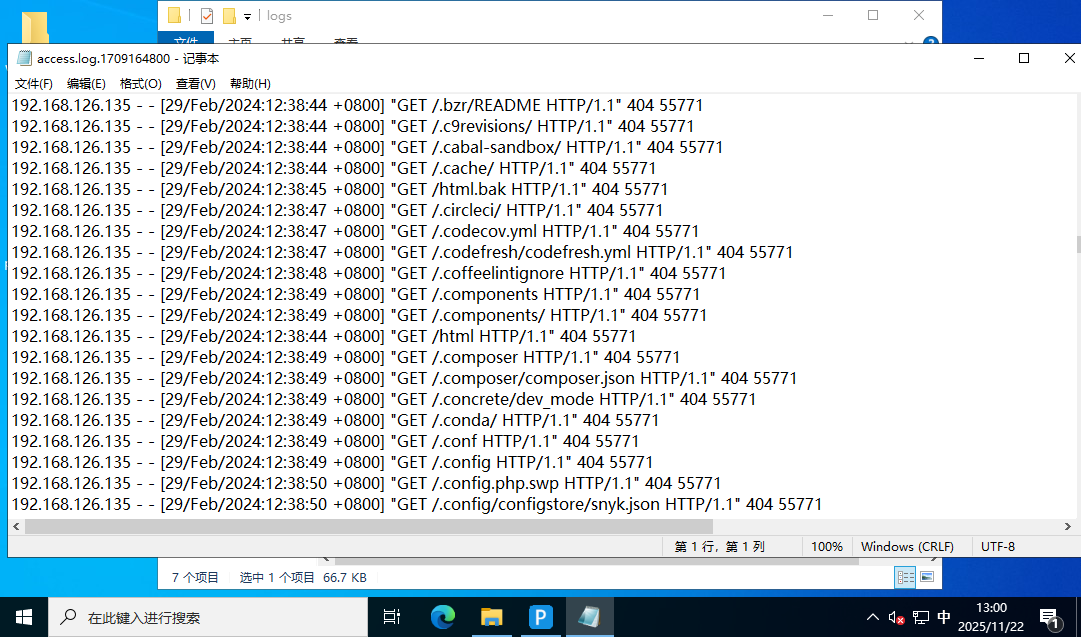This screenshot has height=637, width=1081.
Task: Click the /.circleci/ log line
Action: coord(337,210)
